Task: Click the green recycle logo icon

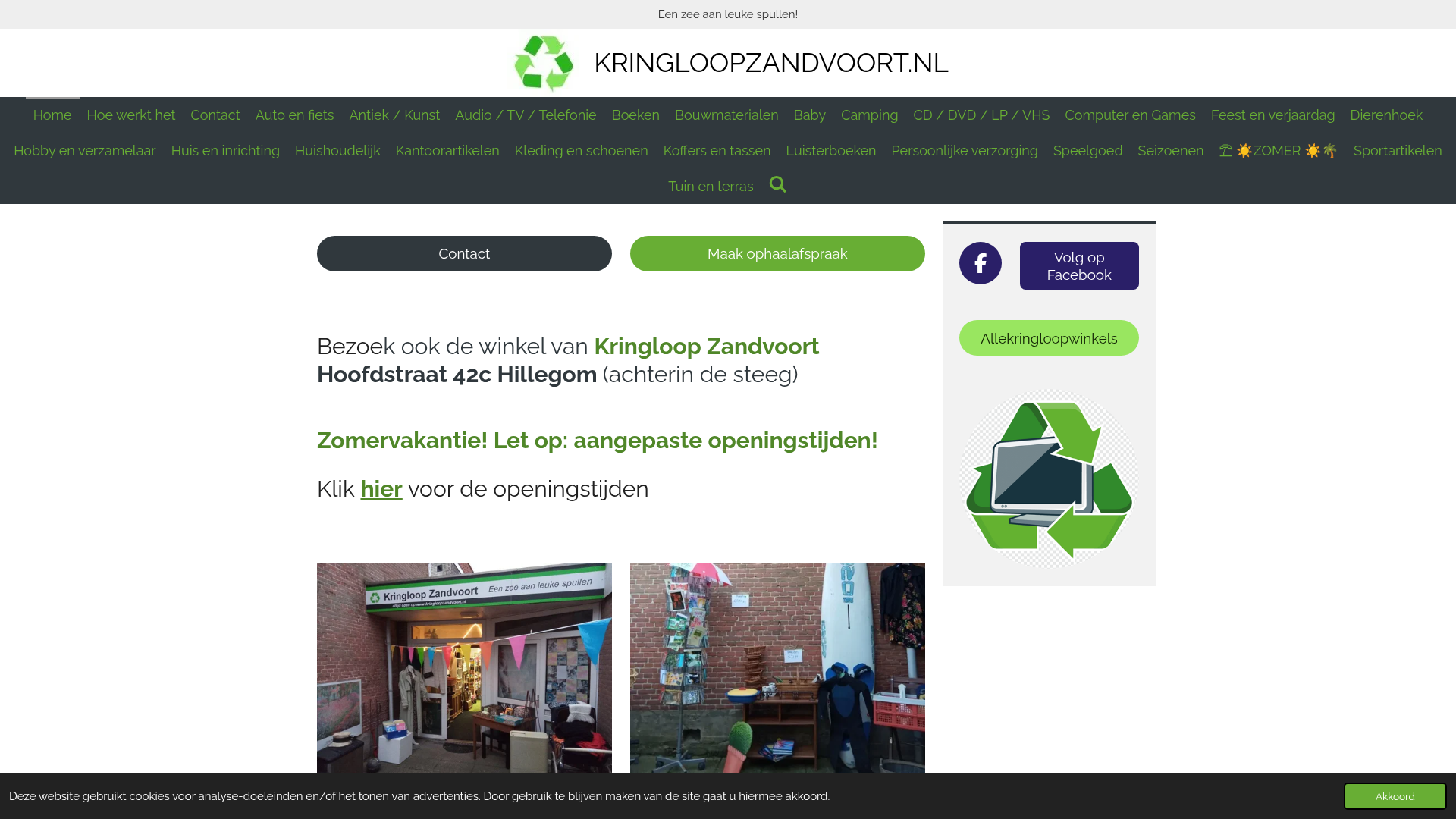Action: (544, 63)
